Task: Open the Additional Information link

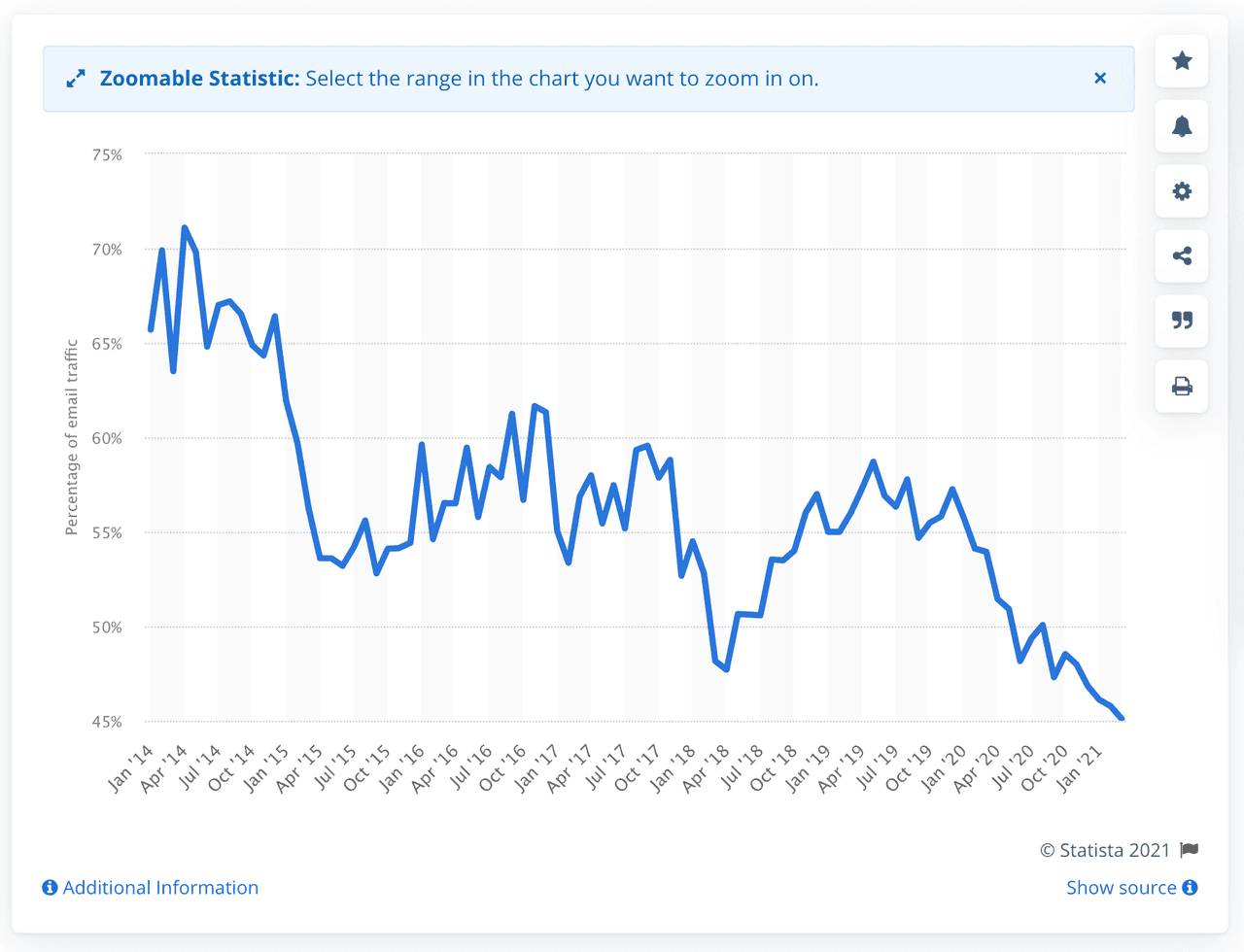Action: tap(160, 888)
